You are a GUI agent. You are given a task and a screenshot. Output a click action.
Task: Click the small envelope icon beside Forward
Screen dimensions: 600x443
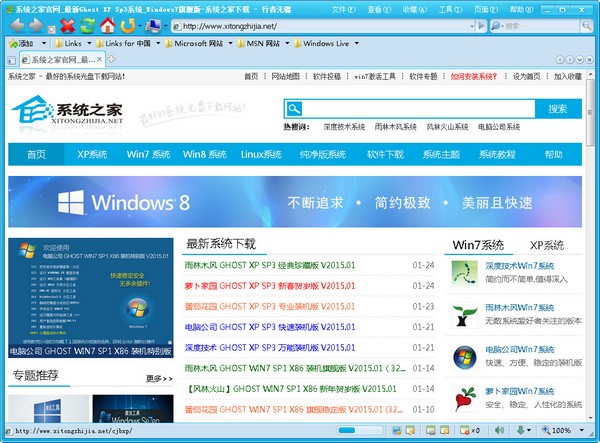tap(52, 29)
